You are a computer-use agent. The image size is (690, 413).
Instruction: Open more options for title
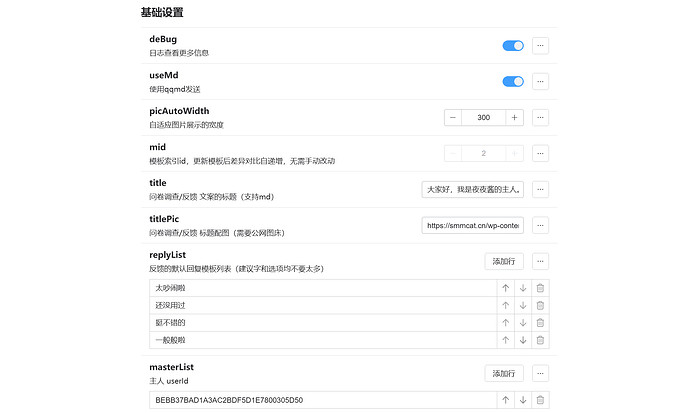click(540, 190)
